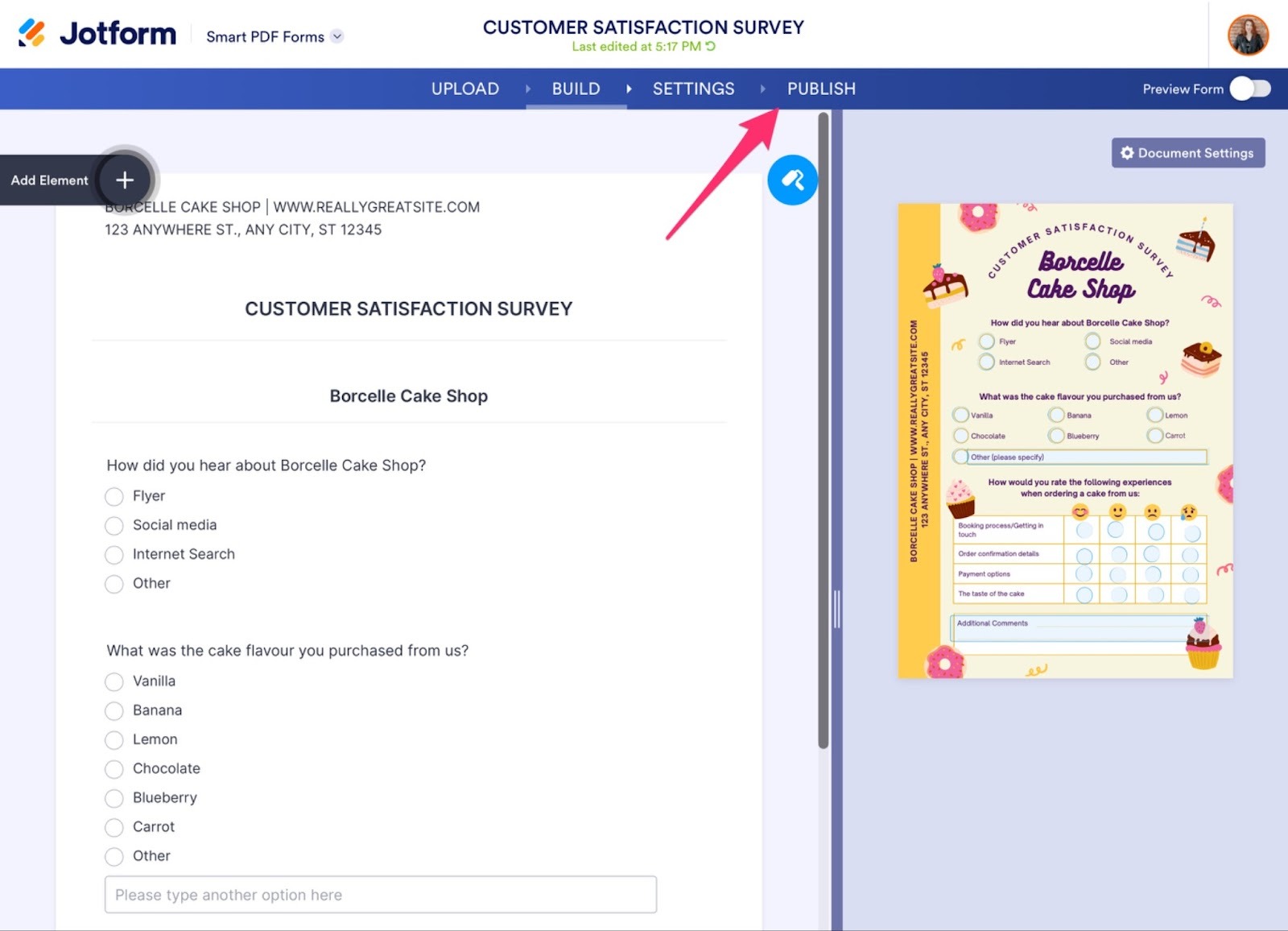Select Vanilla as the cake flavour
Screen dimensions: 1288x931
(x=114, y=681)
